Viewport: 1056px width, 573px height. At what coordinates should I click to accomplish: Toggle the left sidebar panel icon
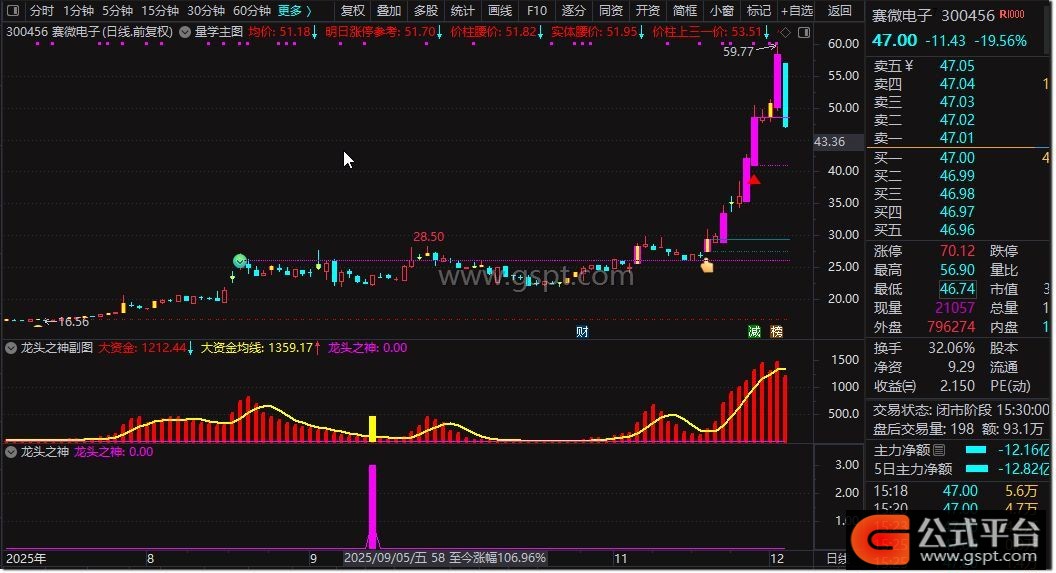(13, 11)
